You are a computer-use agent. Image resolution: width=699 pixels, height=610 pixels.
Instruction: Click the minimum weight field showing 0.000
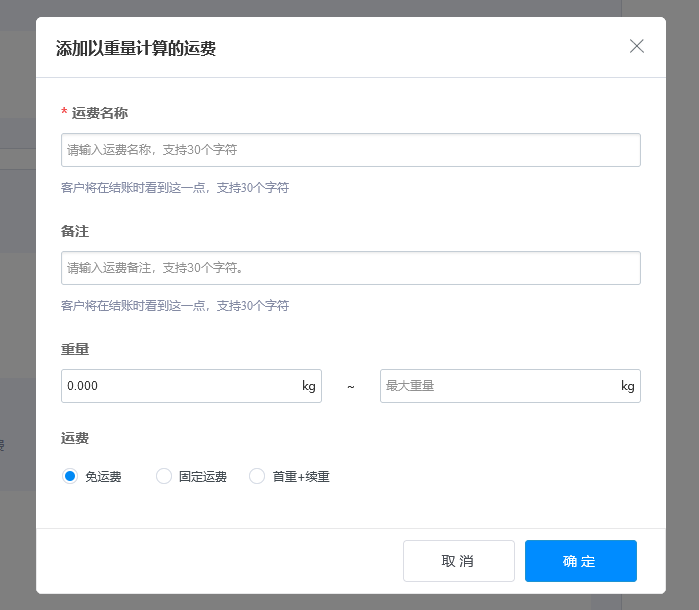click(180, 386)
